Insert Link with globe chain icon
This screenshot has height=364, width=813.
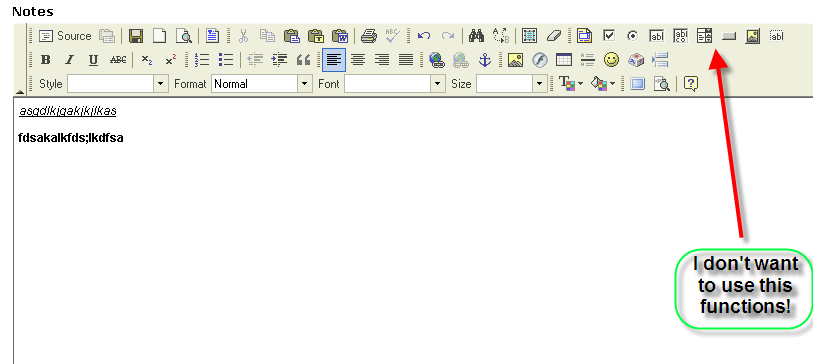[437, 60]
